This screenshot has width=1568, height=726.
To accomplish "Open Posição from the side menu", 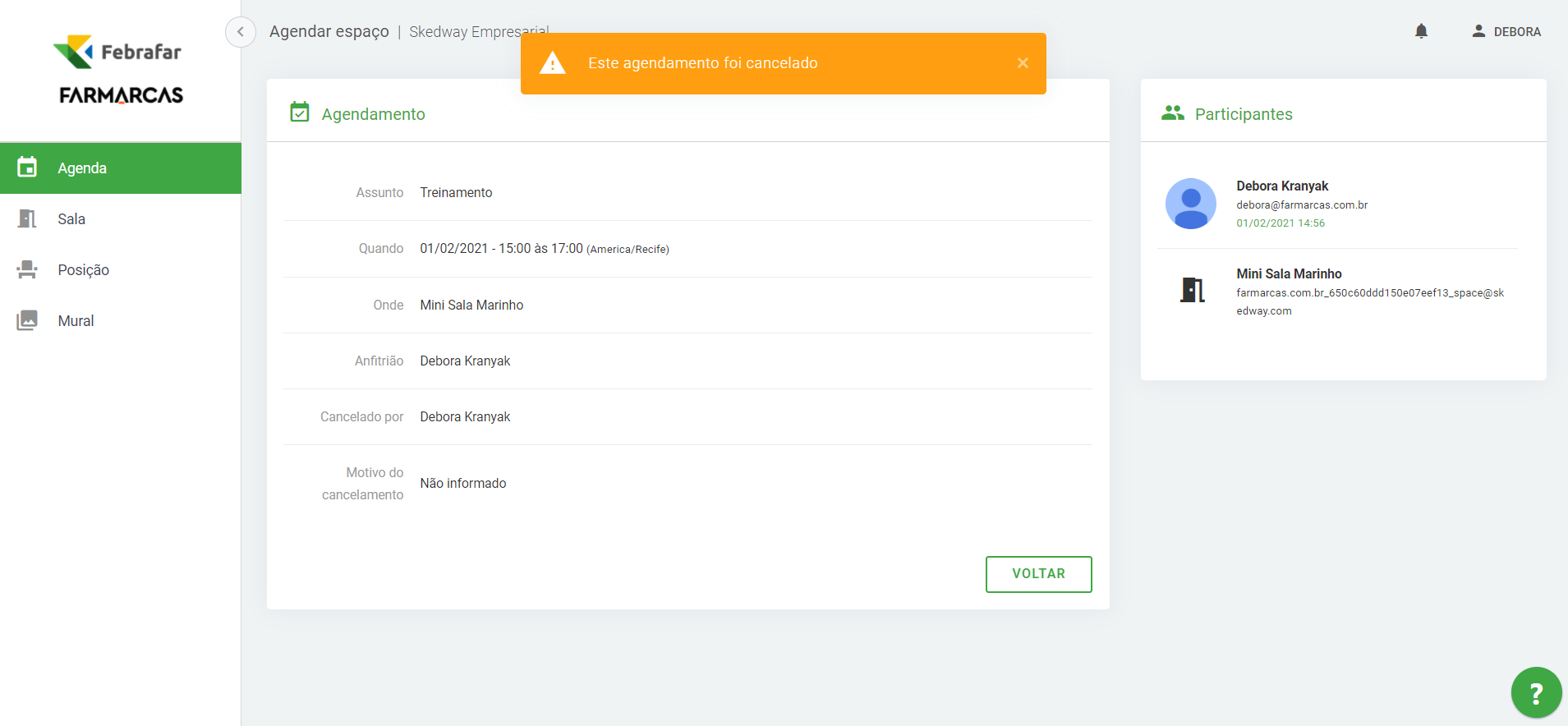I will point(83,270).
